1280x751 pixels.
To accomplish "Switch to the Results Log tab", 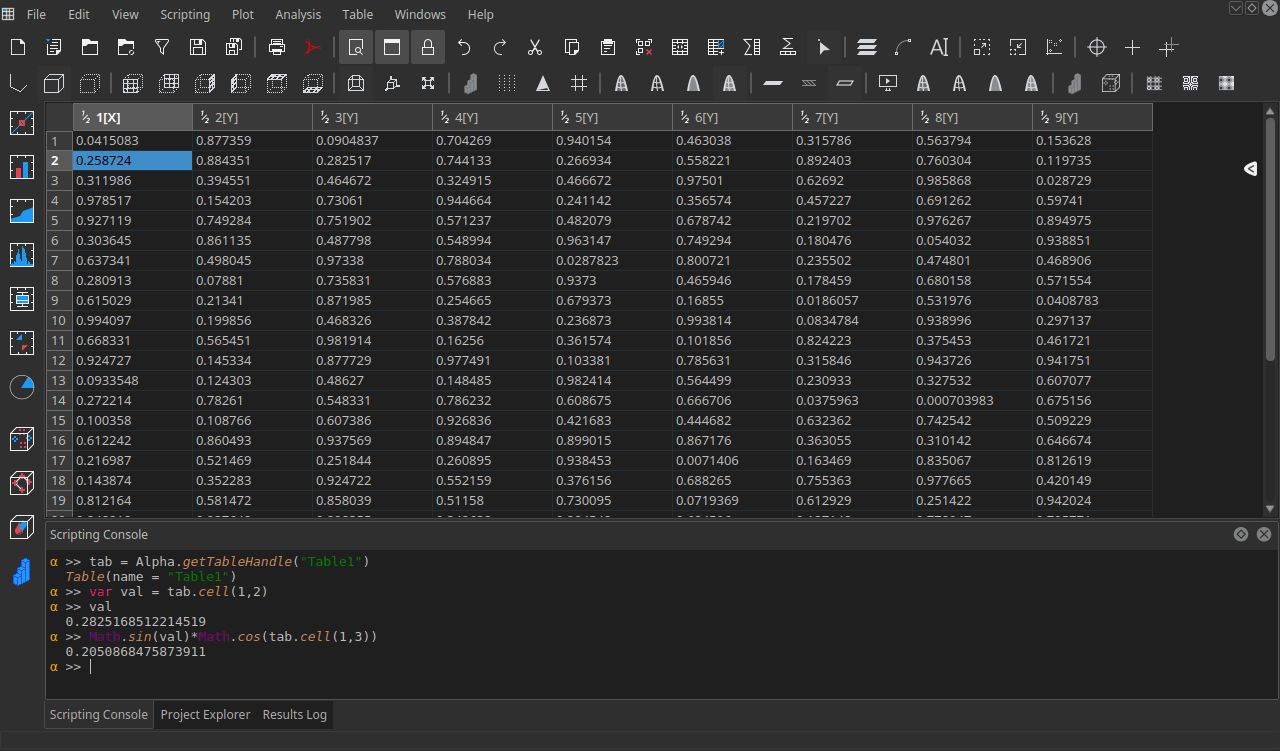I will (x=294, y=714).
